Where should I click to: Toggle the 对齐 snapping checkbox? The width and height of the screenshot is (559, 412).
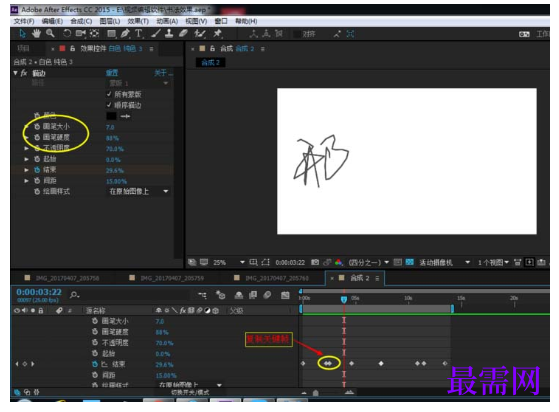tap(296, 34)
